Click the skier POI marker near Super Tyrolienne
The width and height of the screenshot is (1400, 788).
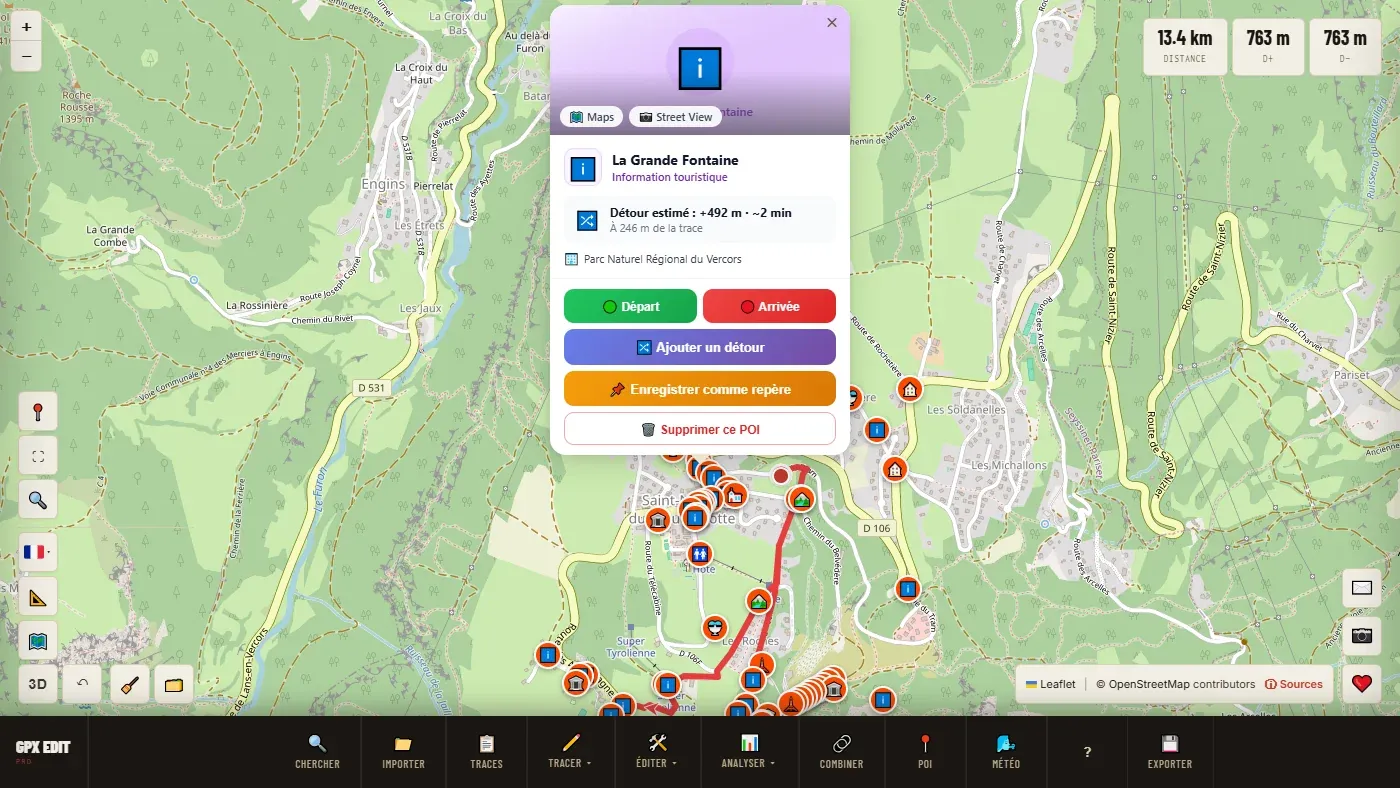(x=715, y=628)
